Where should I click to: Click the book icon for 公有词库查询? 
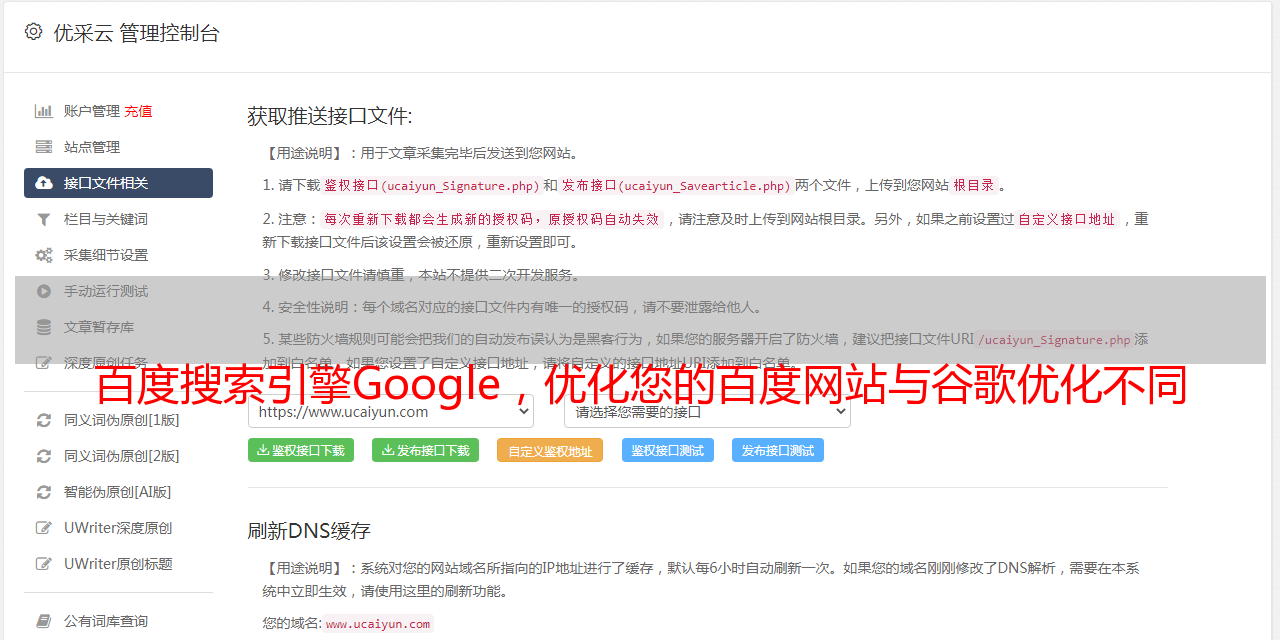(43, 621)
